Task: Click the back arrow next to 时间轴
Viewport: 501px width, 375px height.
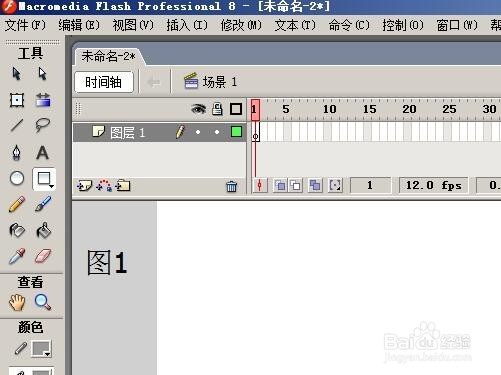Action: [154, 82]
